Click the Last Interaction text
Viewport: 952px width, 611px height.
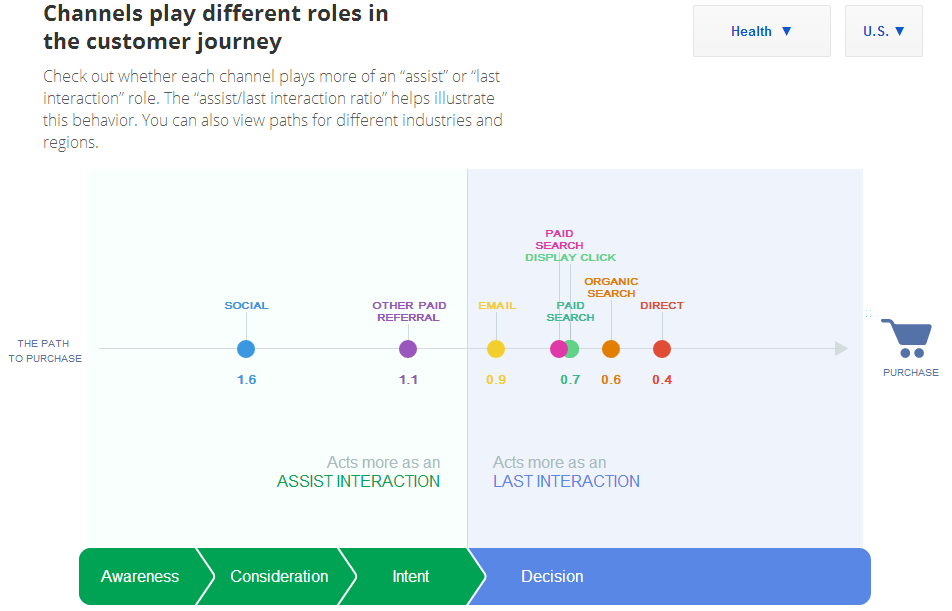pyautogui.click(x=566, y=481)
